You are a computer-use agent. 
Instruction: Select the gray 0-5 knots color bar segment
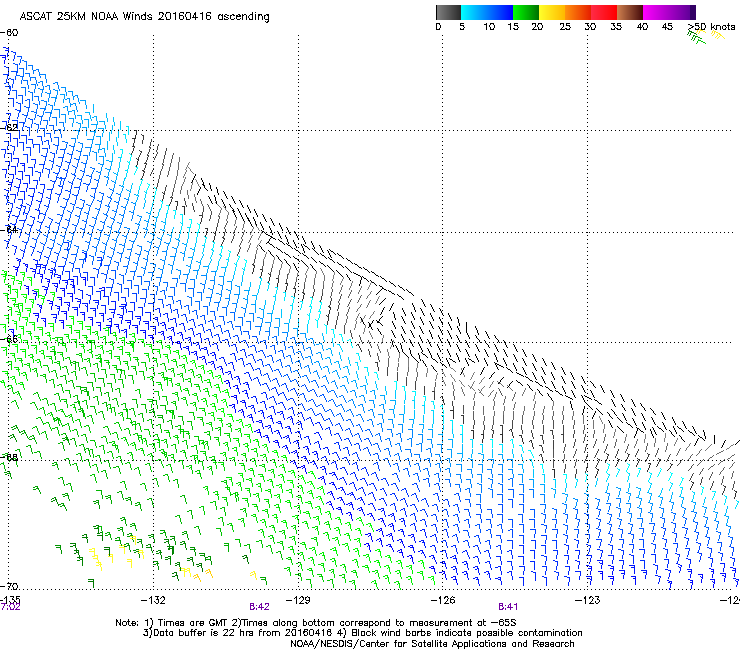(449, 12)
